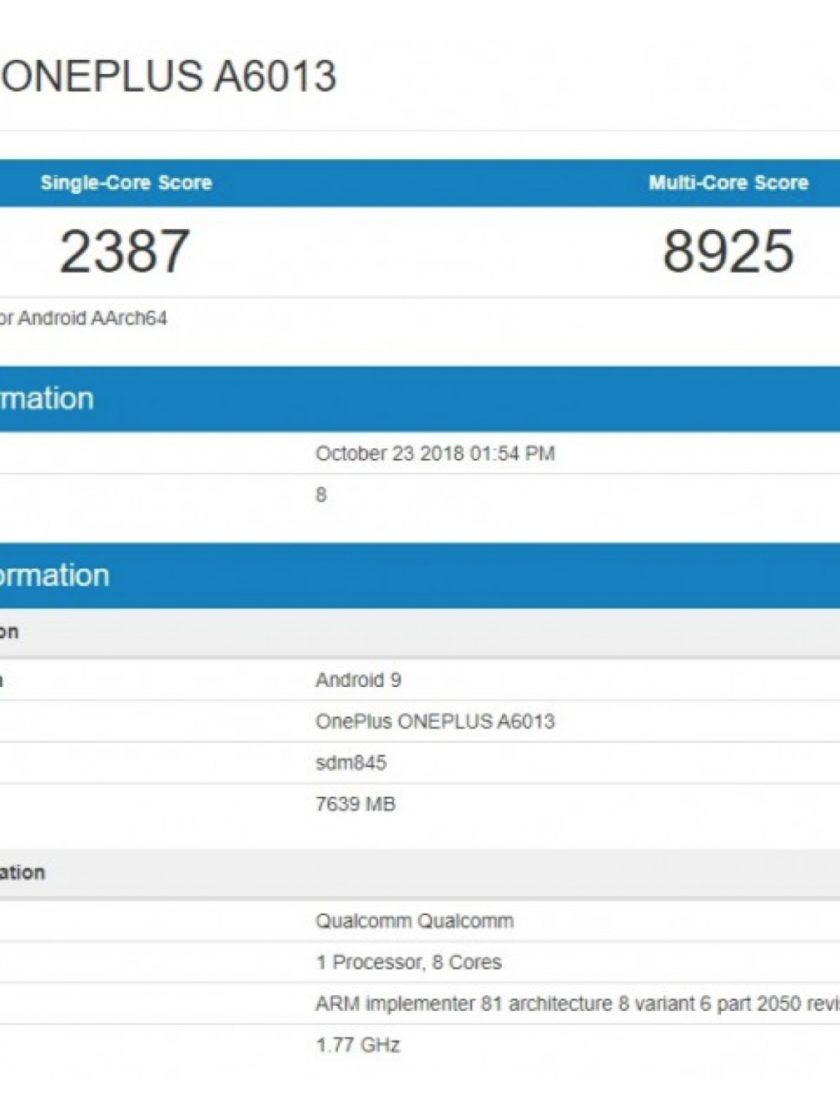
Task: Click the ONEPLUS A6013 page title
Action: 168,77
